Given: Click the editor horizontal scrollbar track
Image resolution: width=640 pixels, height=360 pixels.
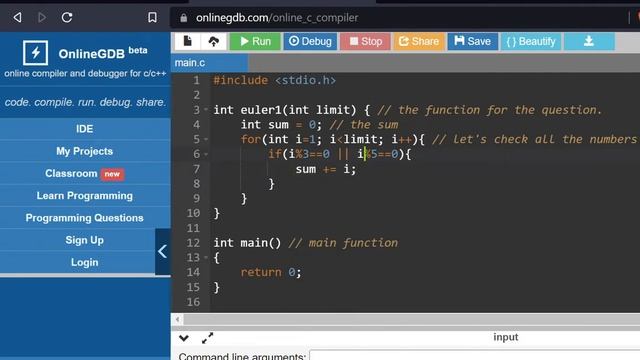Looking at the screenshot, I should [x=411, y=320].
